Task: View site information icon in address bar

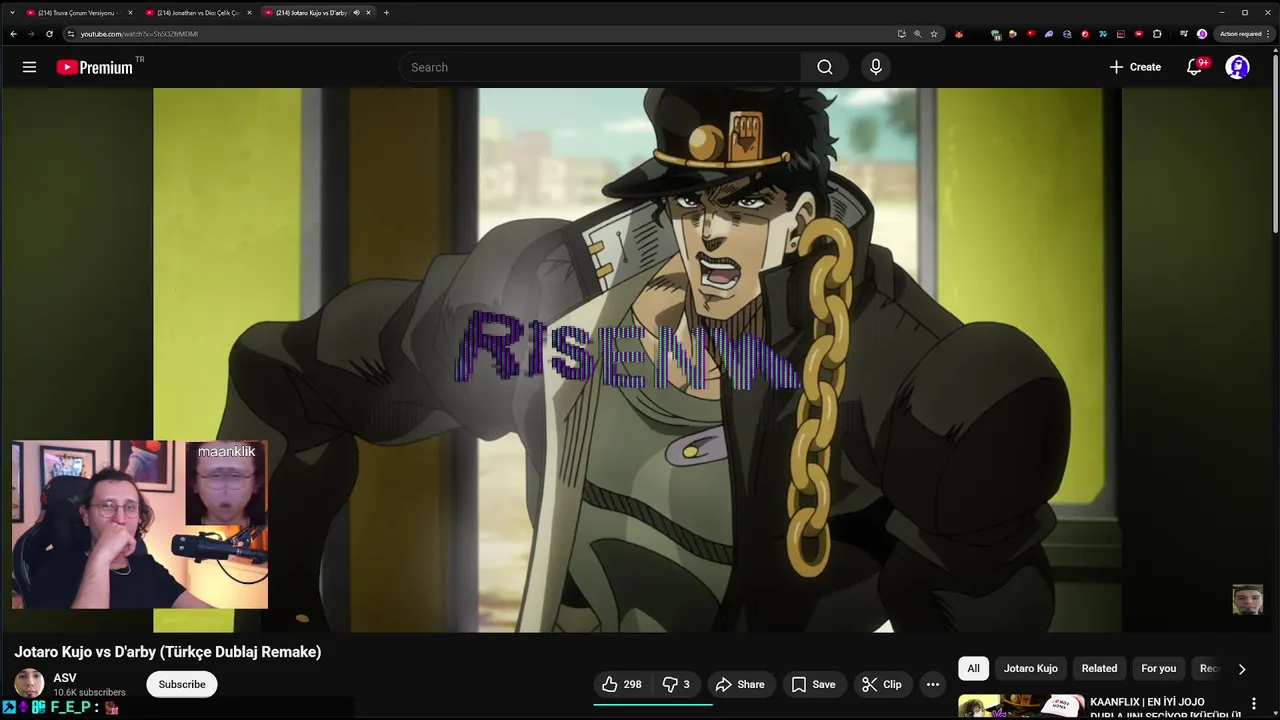Action: (70, 34)
